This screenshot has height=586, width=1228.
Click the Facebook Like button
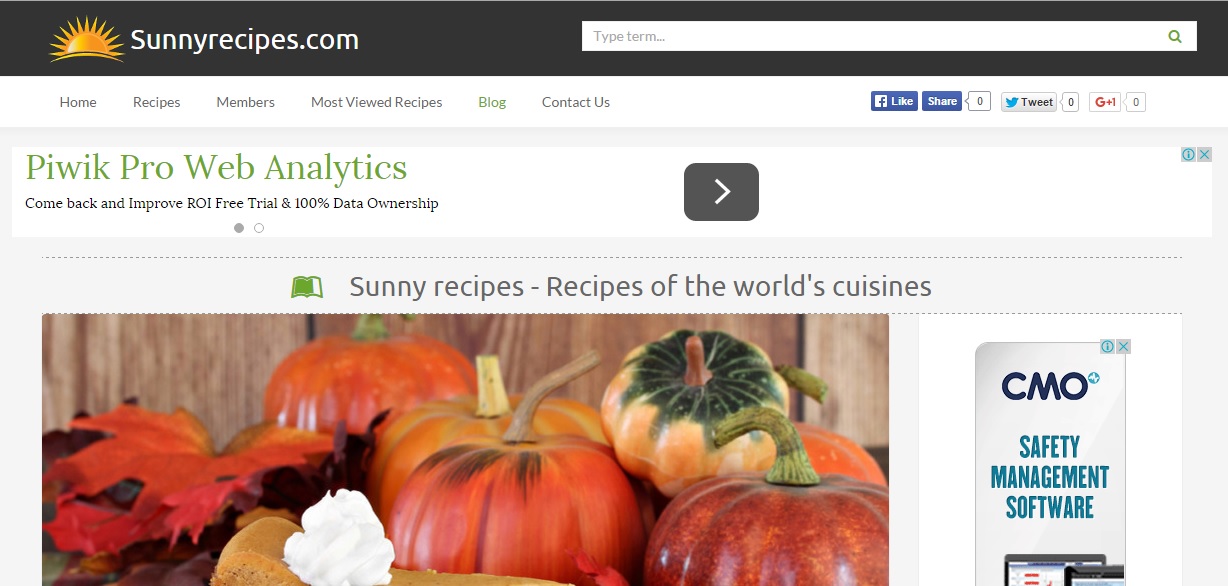point(894,101)
